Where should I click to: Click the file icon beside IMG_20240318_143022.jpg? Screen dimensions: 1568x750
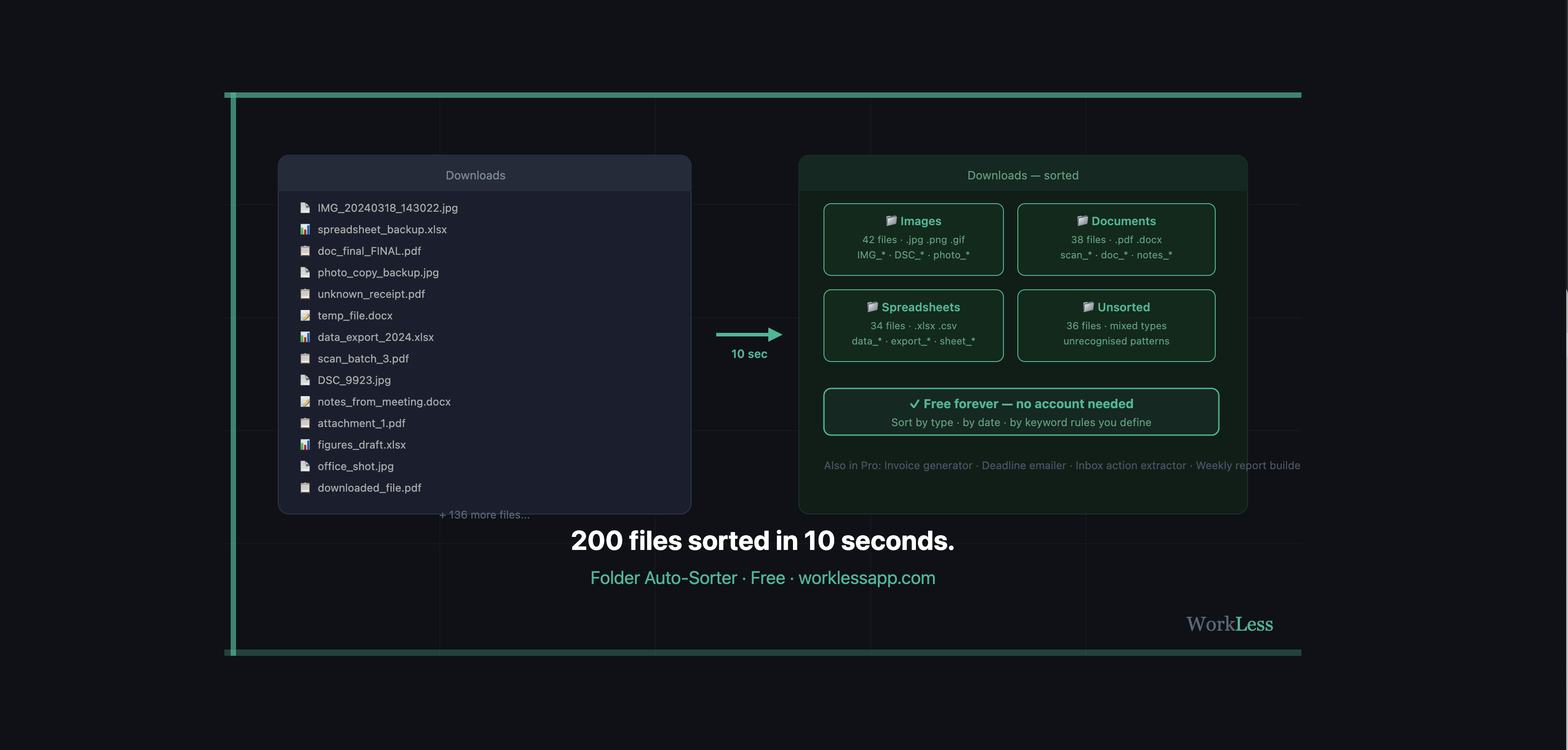point(305,208)
